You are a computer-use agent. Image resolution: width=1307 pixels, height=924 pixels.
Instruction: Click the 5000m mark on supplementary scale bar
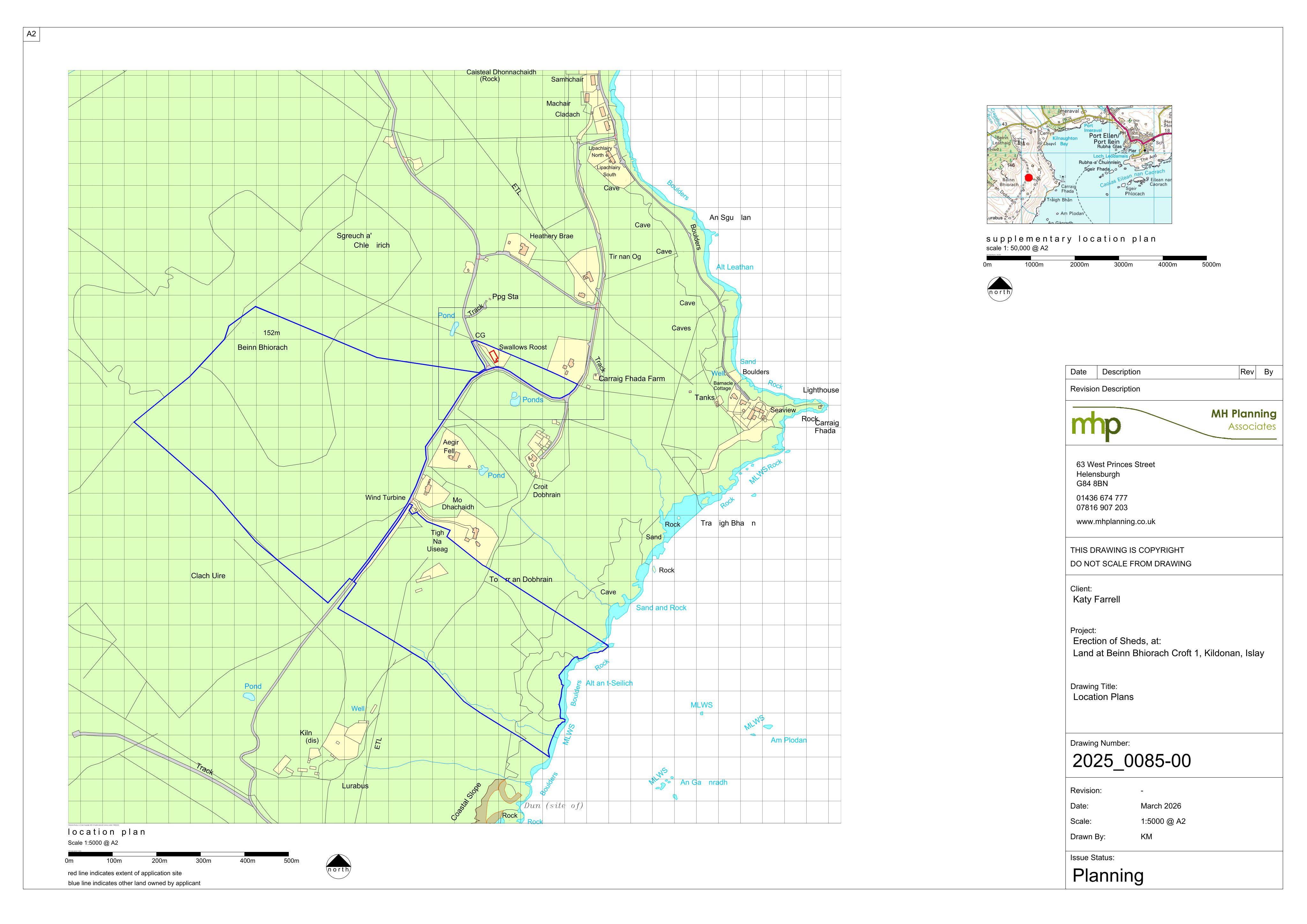(1211, 264)
